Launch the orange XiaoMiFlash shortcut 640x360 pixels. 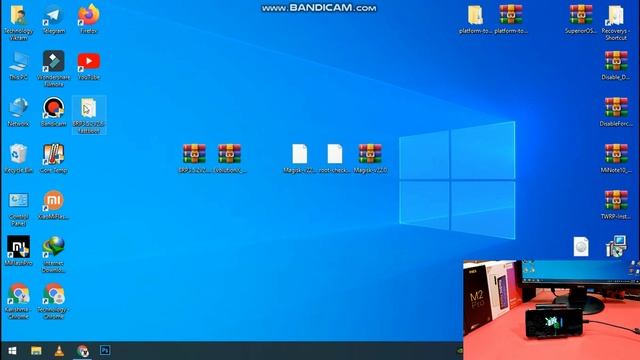[53, 205]
